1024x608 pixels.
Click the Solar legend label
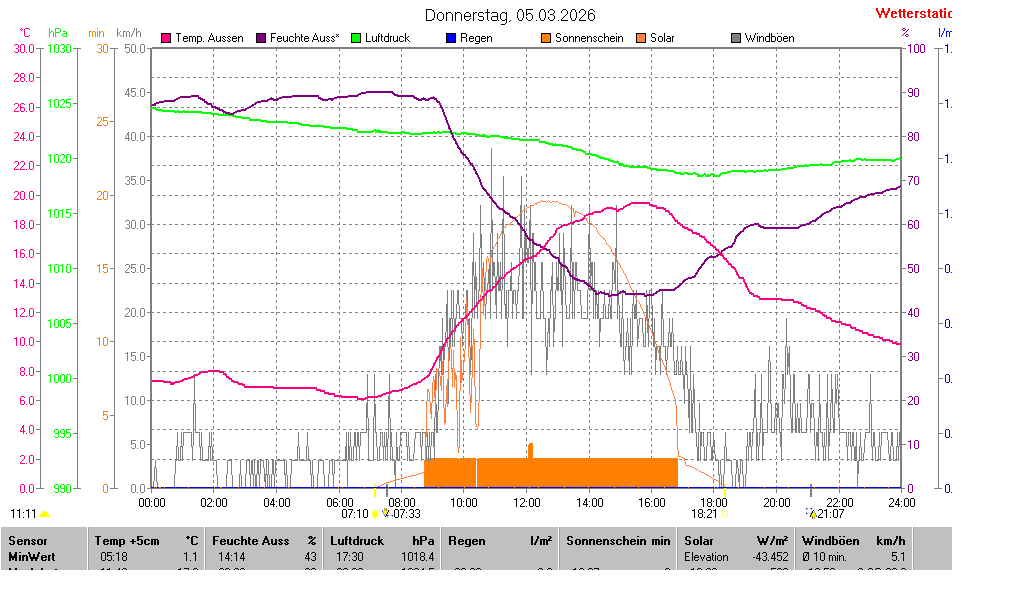pos(662,38)
